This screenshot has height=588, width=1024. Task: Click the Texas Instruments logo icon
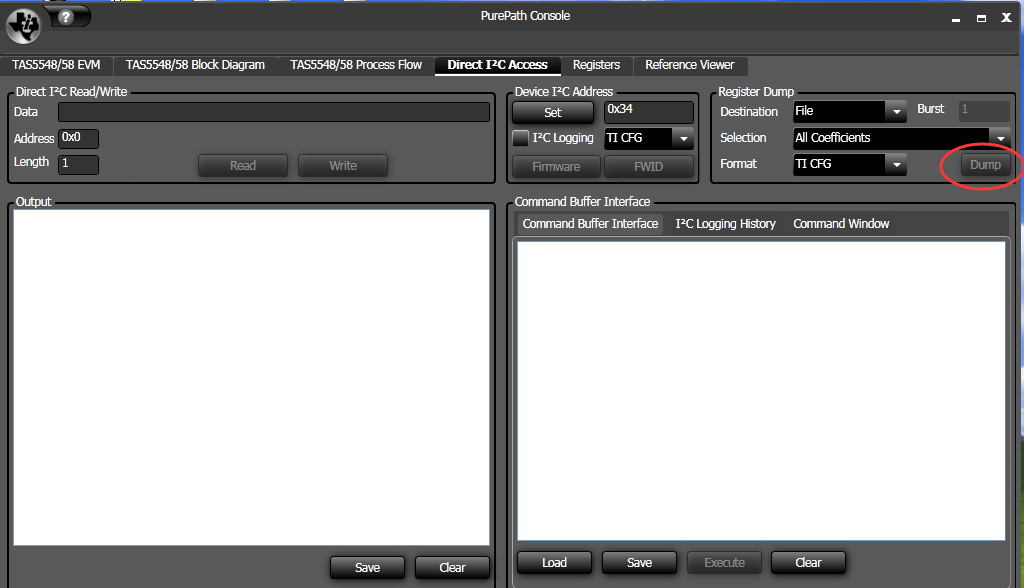click(x=24, y=26)
